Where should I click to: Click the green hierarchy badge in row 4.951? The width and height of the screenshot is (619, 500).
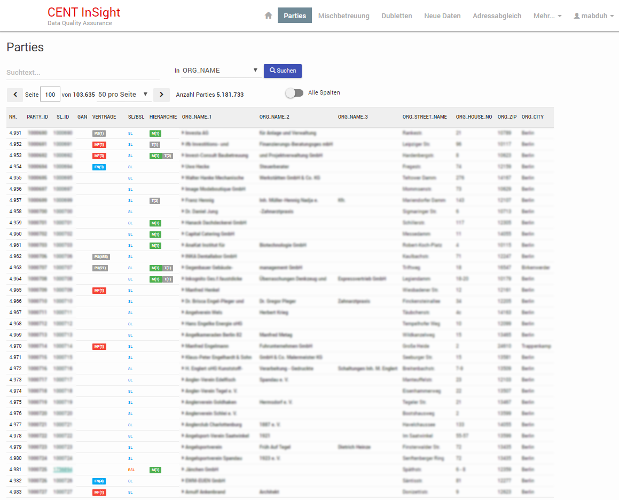pos(154,132)
